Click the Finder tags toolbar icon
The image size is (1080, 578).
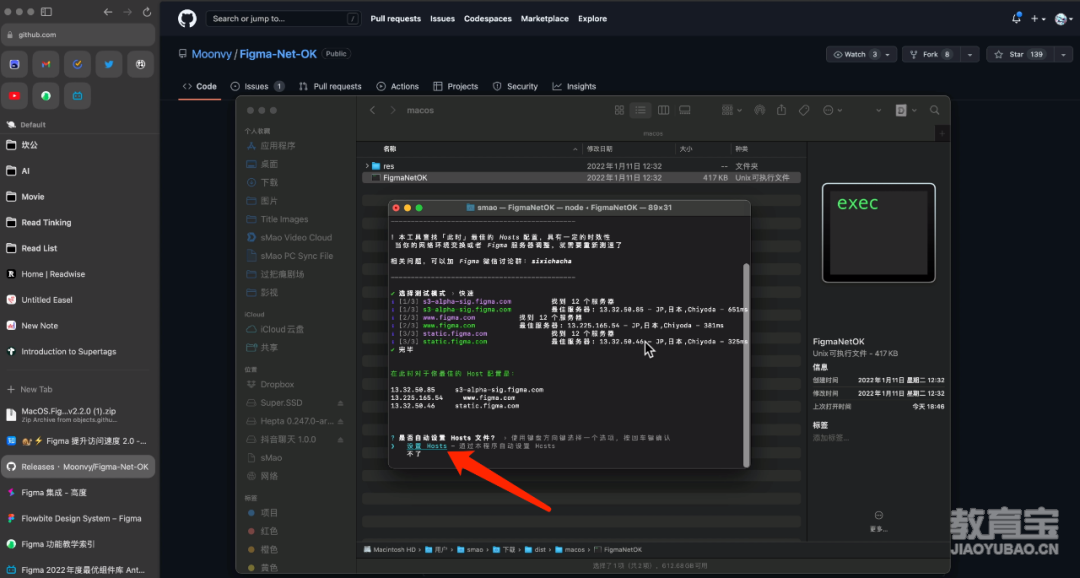pyautogui.click(x=804, y=110)
